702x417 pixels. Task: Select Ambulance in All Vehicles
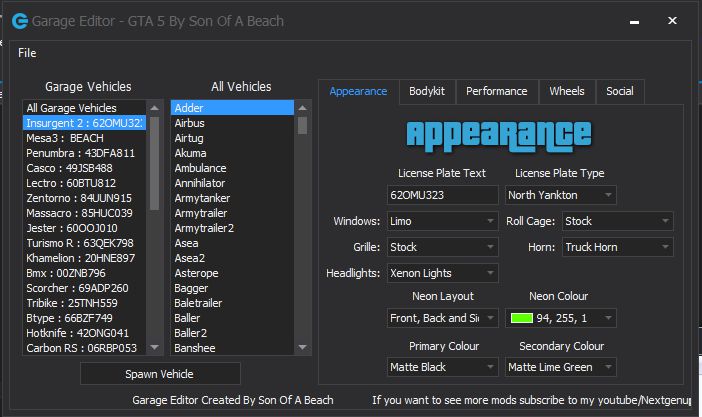[232, 168]
